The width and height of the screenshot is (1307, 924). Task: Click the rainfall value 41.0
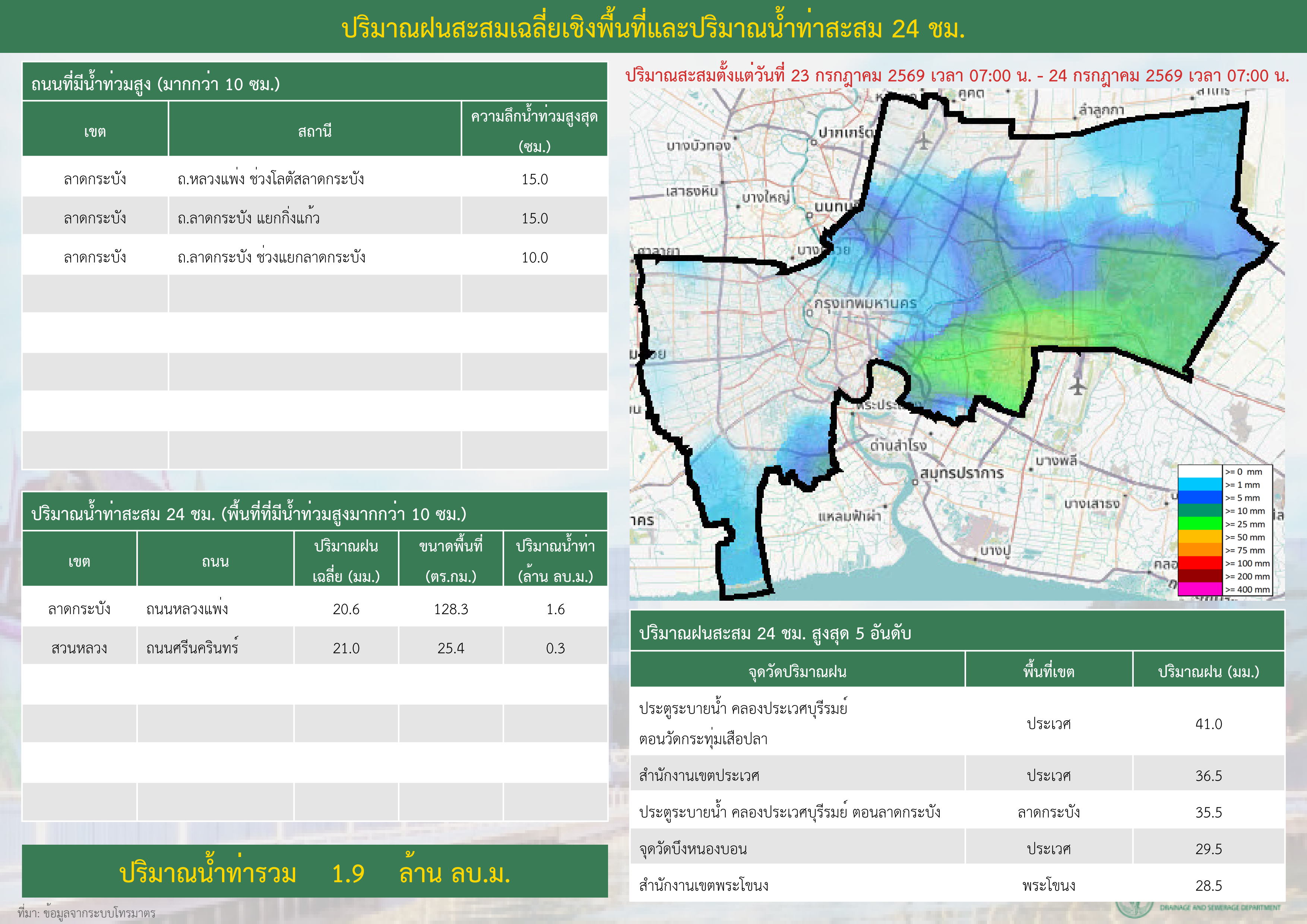[1209, 724]
